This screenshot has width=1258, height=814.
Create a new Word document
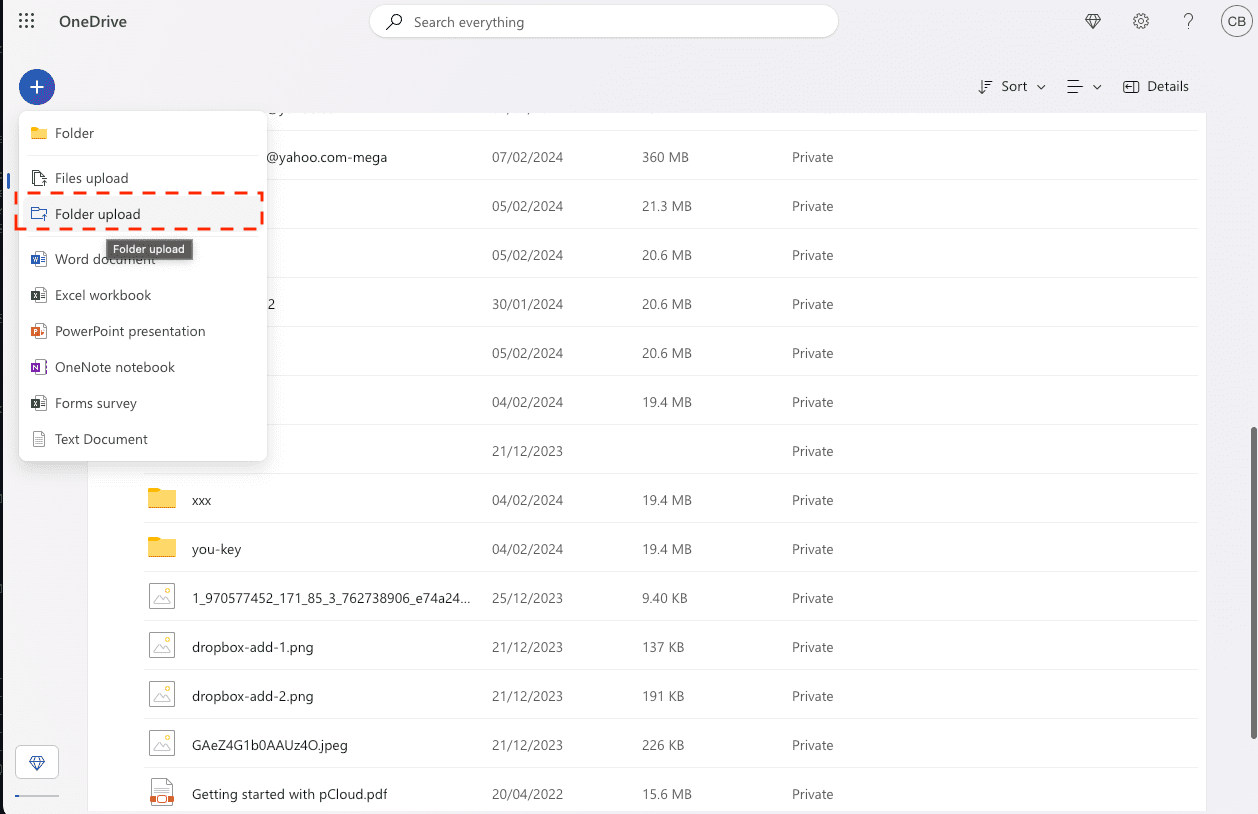[x=143, y=259]
